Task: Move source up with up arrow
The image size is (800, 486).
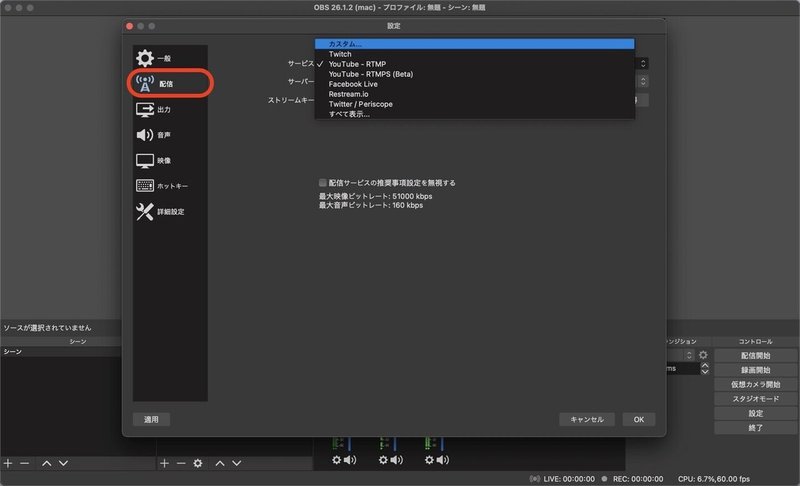Action: [220, 463]
